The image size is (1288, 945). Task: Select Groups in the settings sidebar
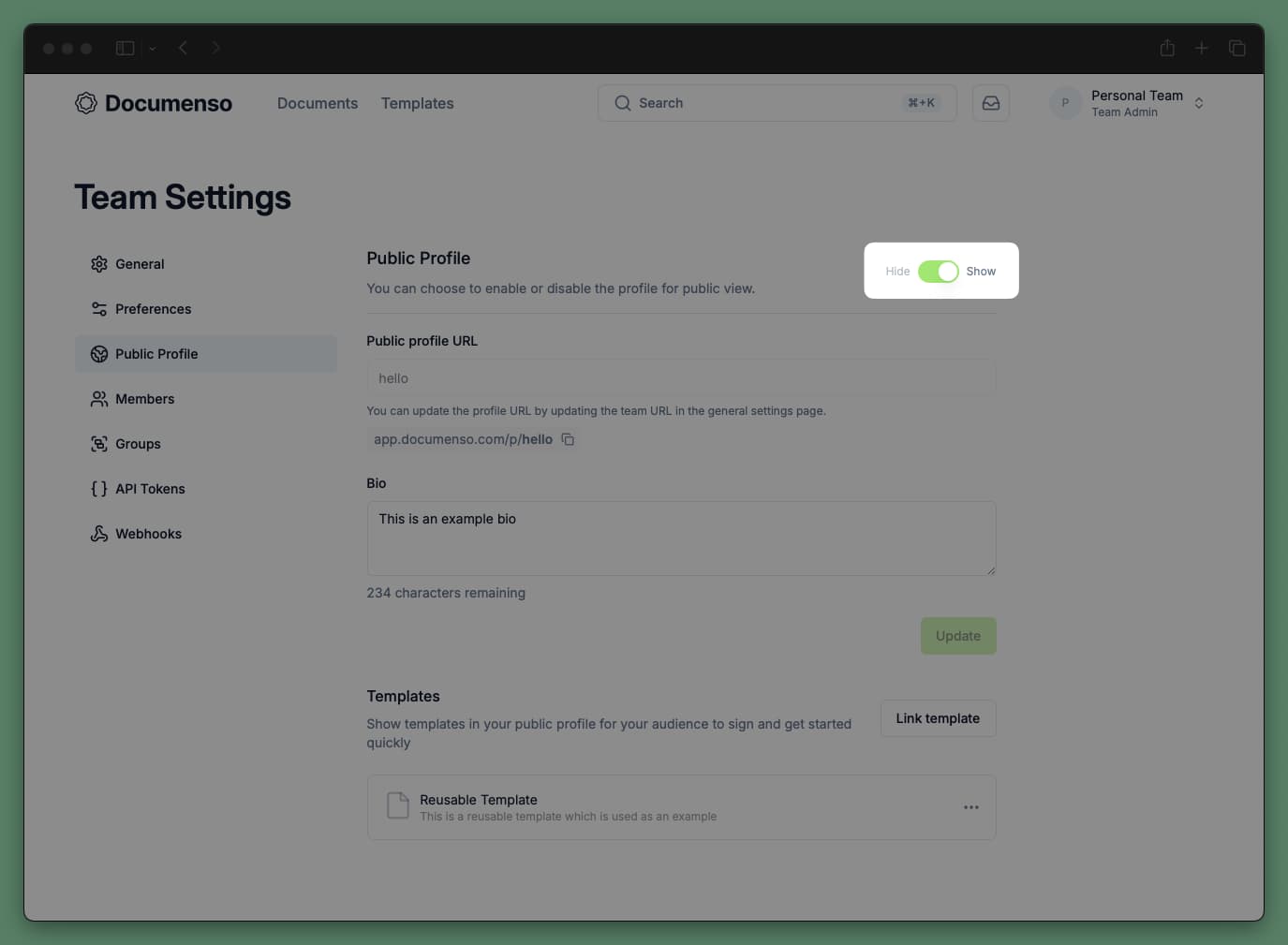click(137, 444)
